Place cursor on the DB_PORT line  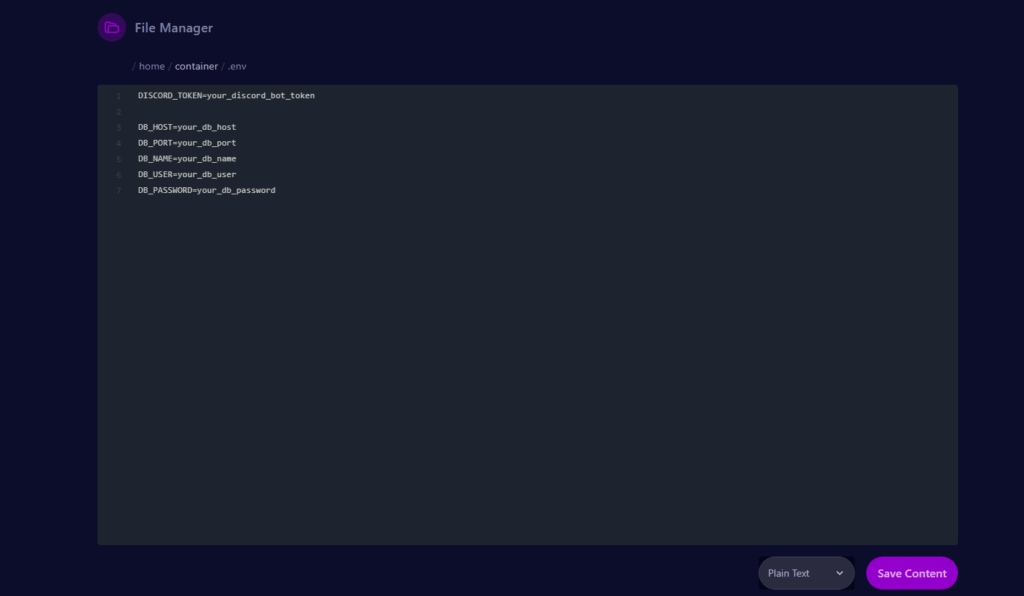tap(187, 143)
